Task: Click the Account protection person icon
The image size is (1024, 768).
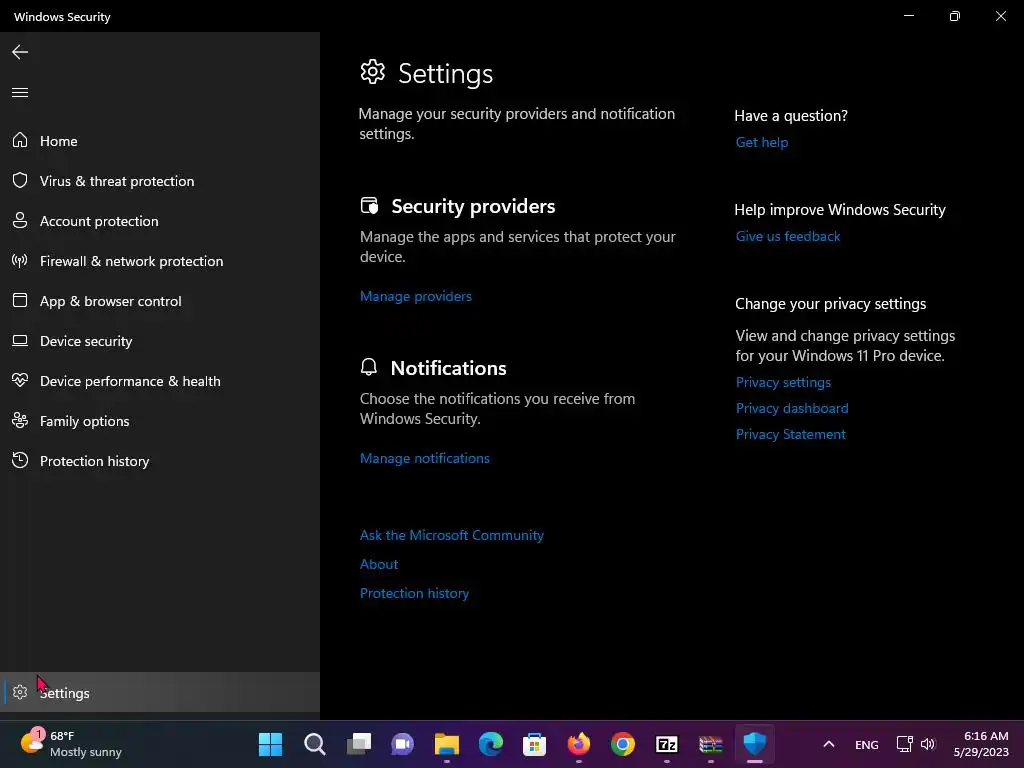Action: (x=20, y=220)
